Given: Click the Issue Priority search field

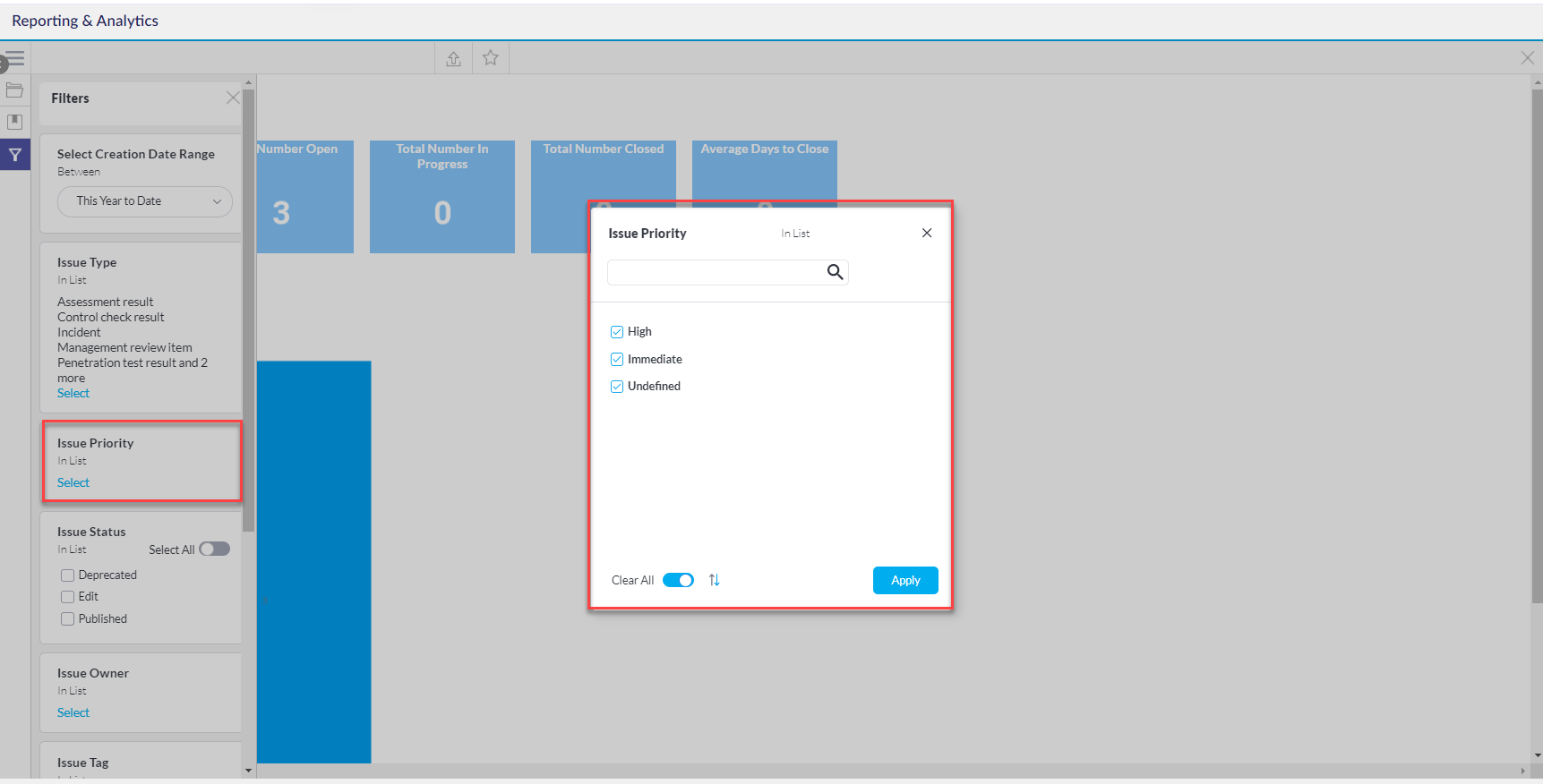Looking at the screenshot, I should pos(715,272).
